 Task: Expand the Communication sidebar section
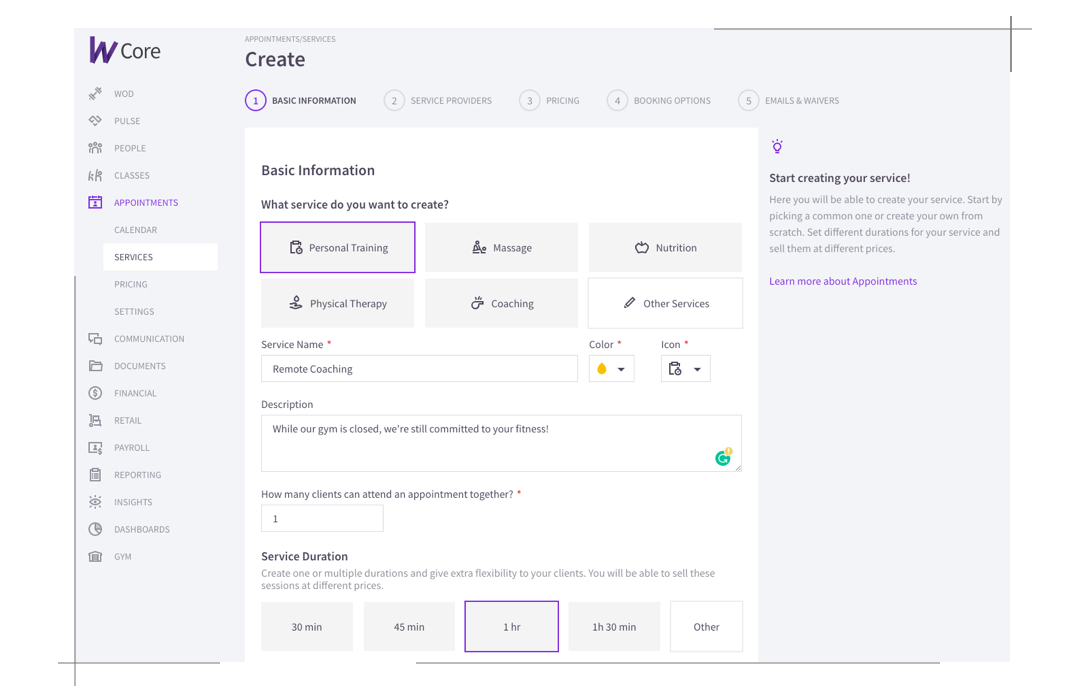coord(149,339)
